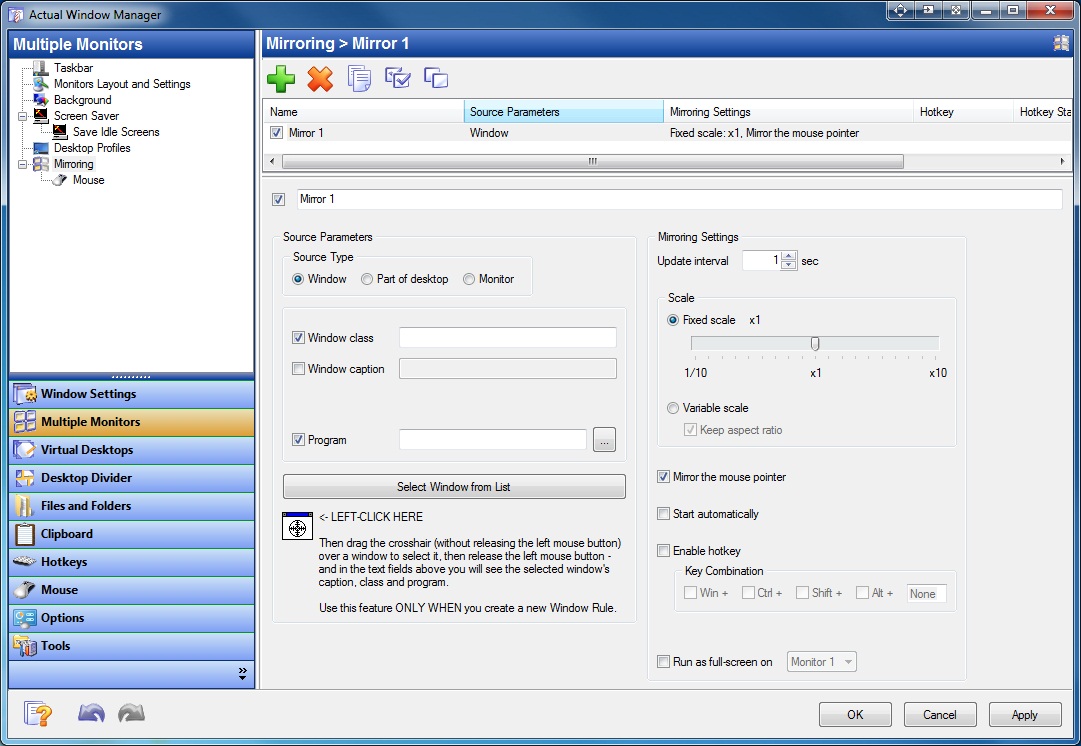Uncheck the Window class checkbox
1081x746 pixels.
[299, 338]
